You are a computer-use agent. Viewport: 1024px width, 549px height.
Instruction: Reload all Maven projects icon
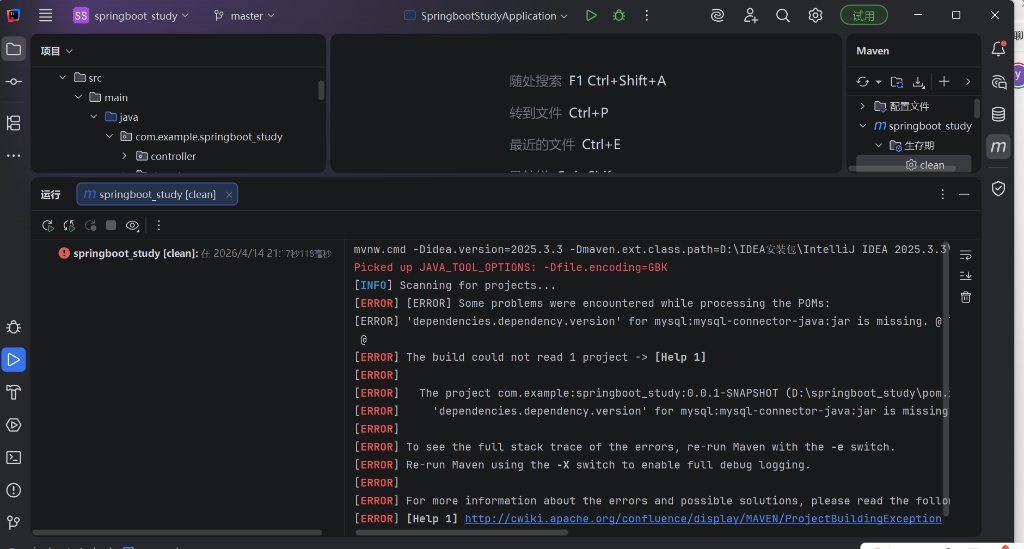point(863,82)
